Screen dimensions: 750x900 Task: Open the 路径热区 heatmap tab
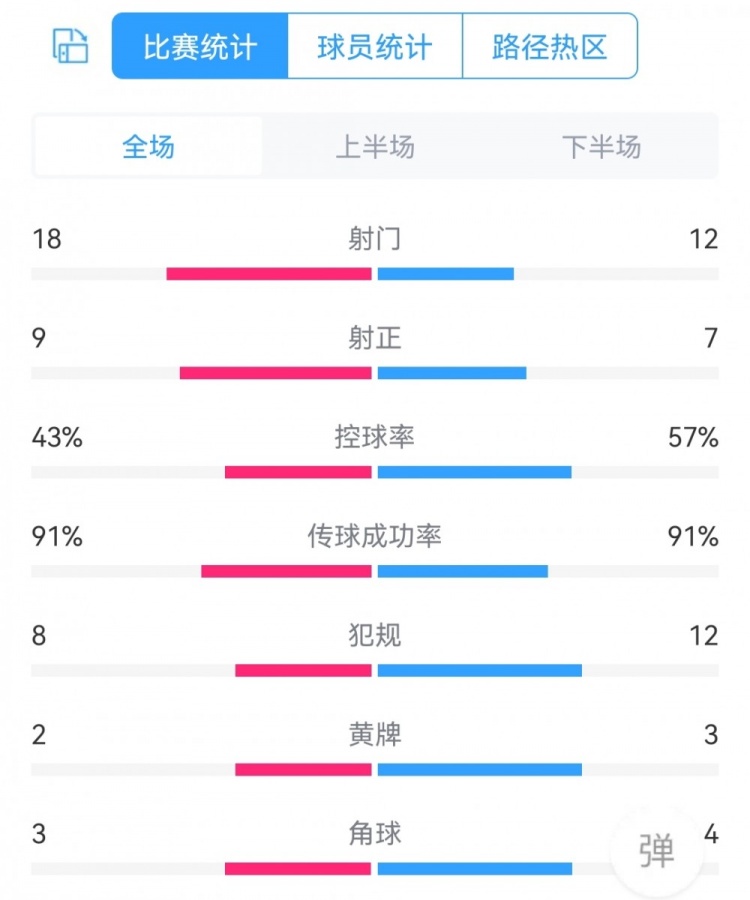pos(549,46)
